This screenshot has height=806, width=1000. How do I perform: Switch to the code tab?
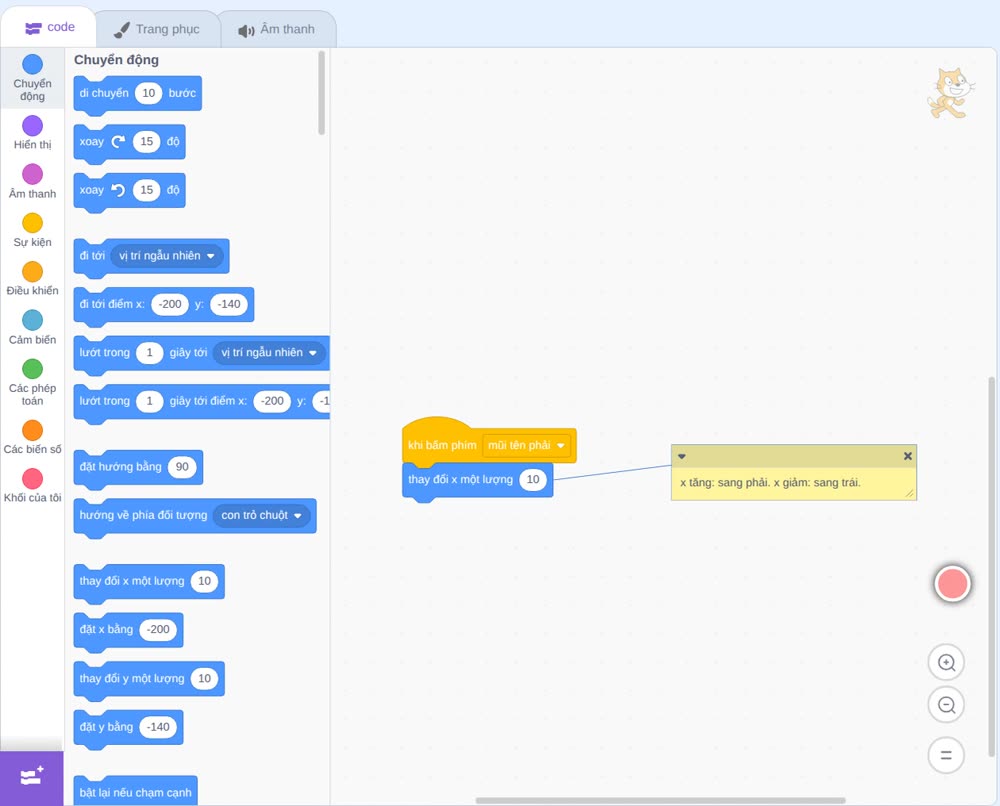pyautogui.click(x=49, y=27)
